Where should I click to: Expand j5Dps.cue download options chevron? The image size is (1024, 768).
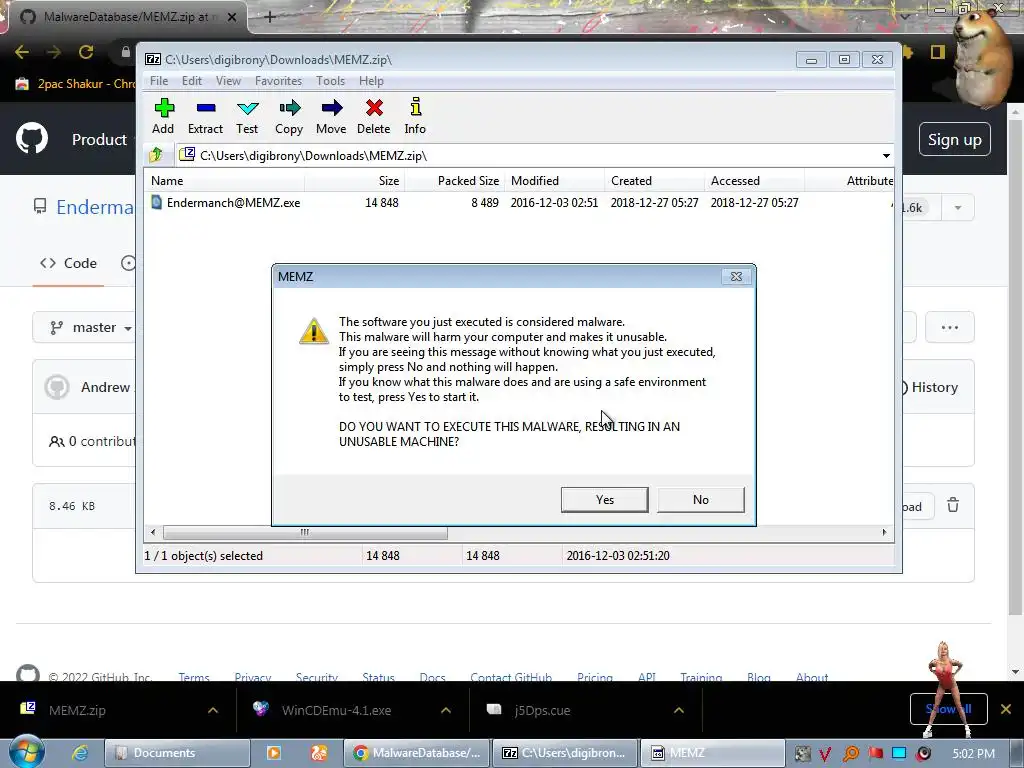679,710
